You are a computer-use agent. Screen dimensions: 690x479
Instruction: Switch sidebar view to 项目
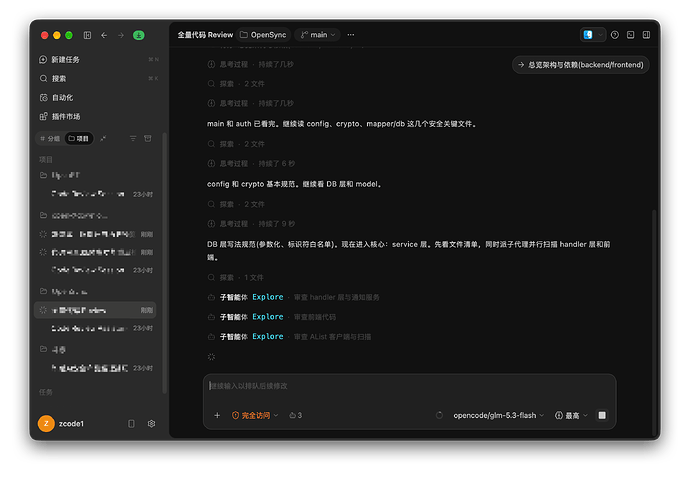[79, 139]
